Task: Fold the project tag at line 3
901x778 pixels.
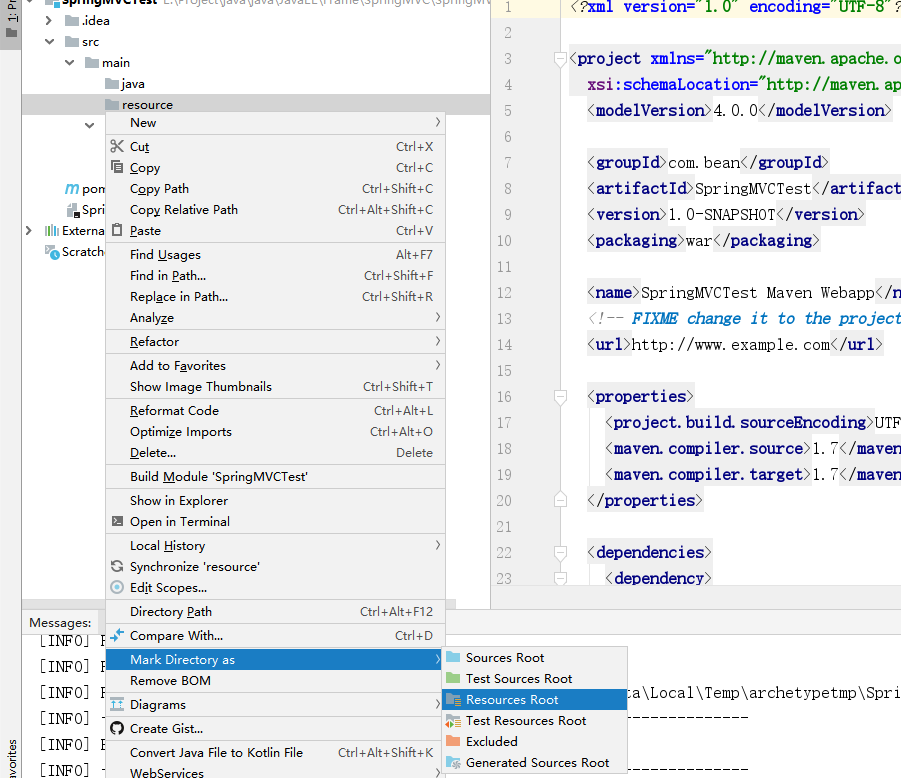Action: pos(560,58)
